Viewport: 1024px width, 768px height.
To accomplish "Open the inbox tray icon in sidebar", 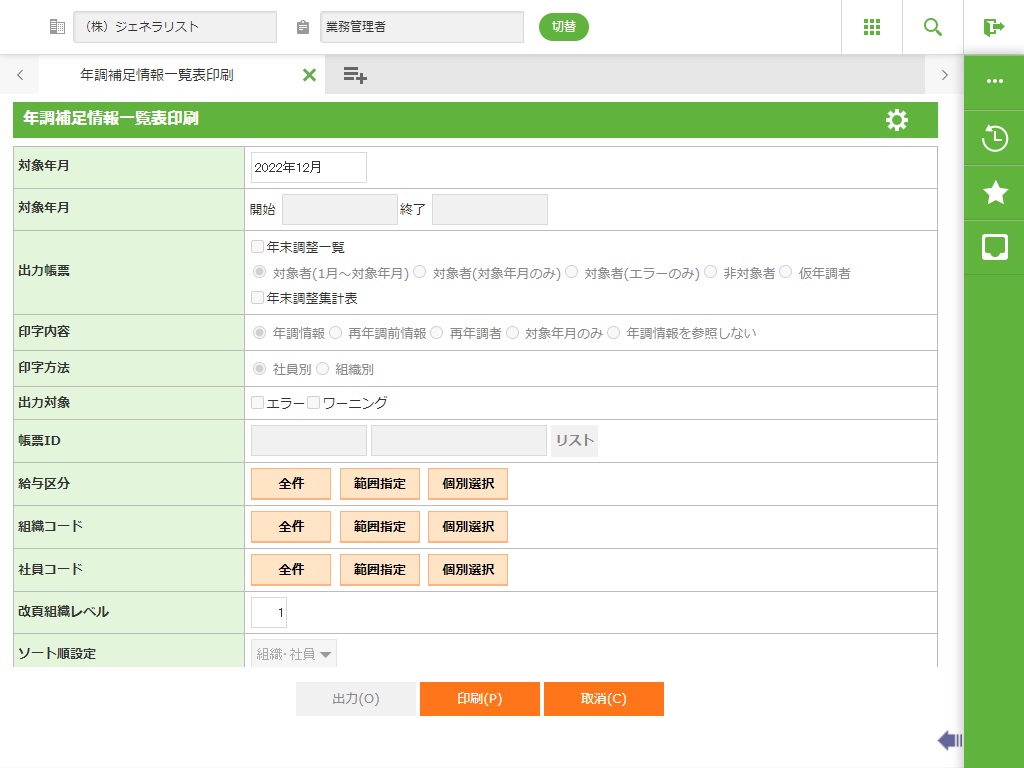I will pyautogui.click(x=995, y=247).
